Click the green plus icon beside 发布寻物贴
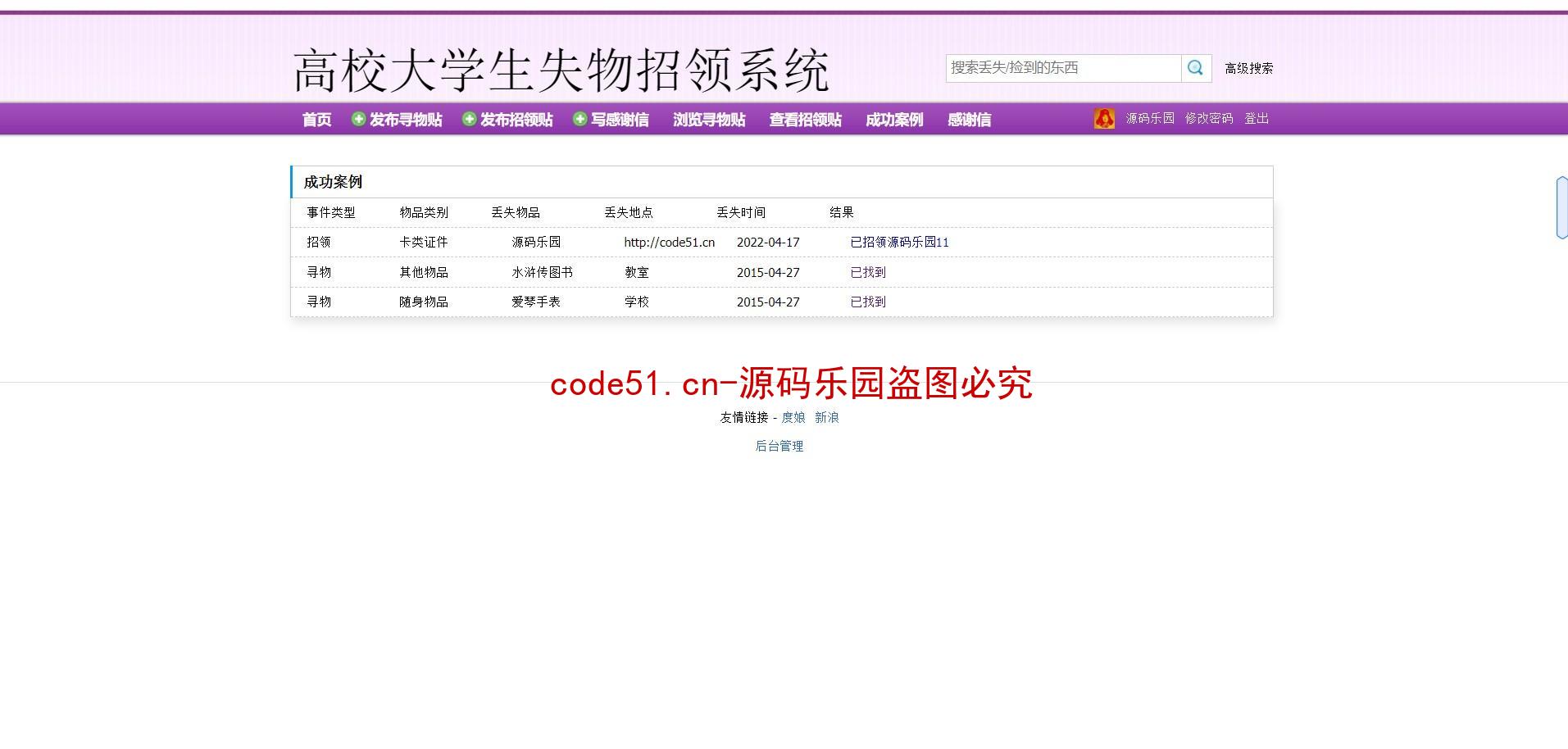1568x749 pixels. click(358, 119)
